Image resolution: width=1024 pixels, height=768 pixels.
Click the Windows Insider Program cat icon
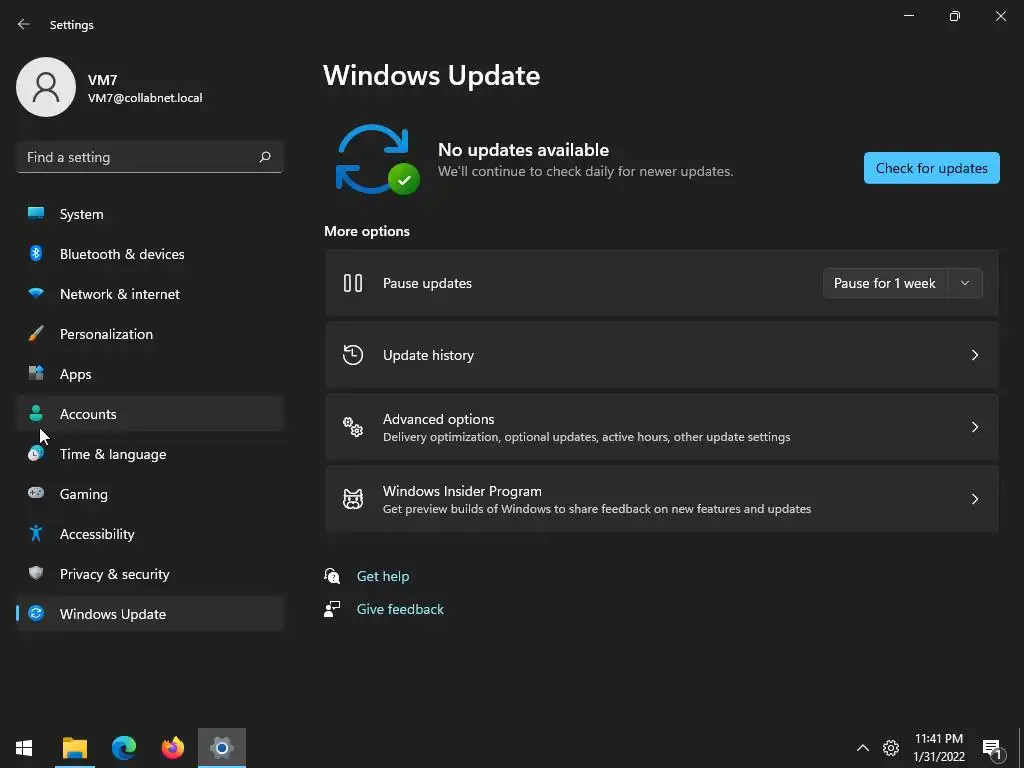[353, 499]
